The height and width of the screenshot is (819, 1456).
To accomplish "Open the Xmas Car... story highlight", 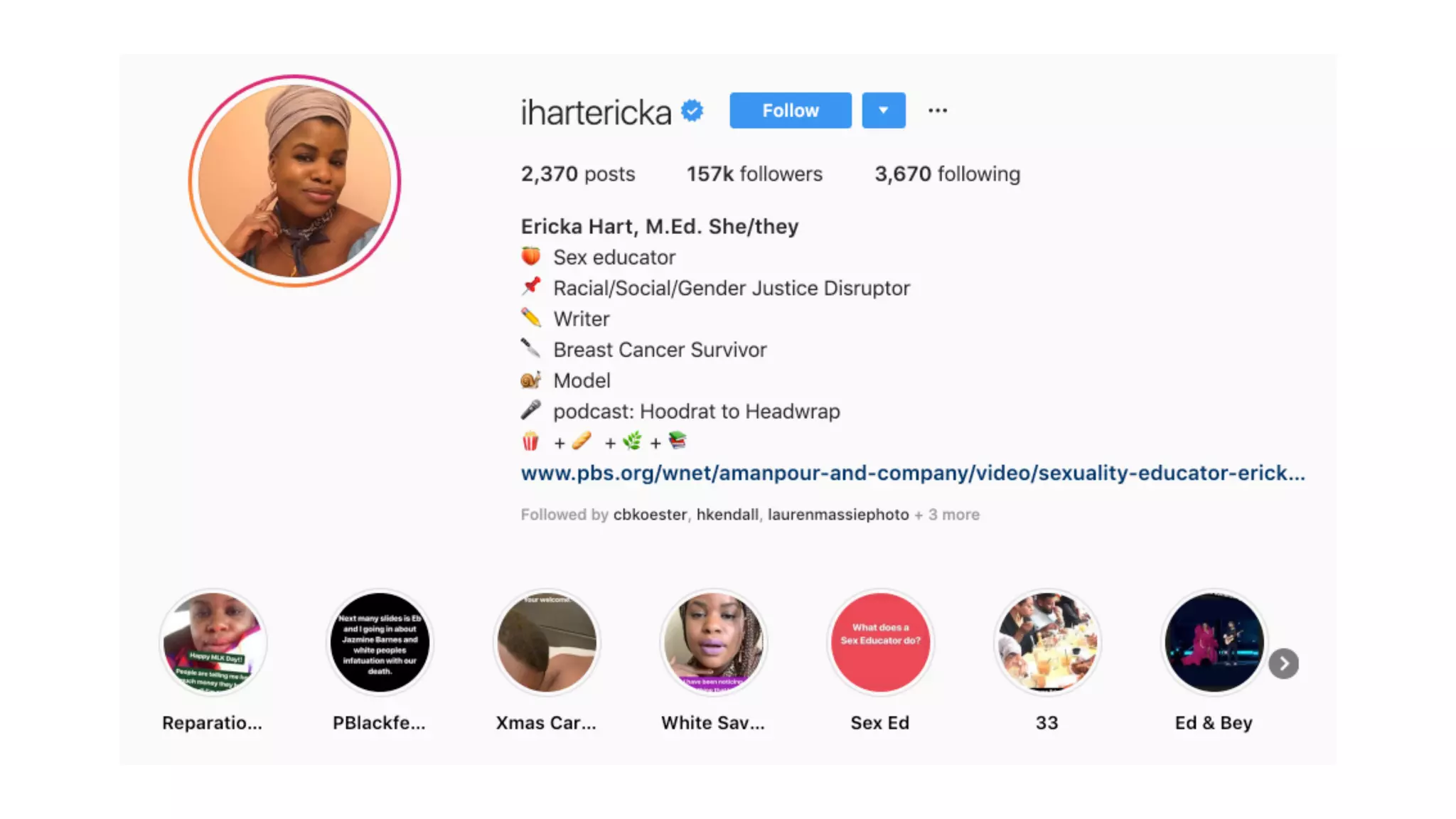I will [x=547, y=642].
